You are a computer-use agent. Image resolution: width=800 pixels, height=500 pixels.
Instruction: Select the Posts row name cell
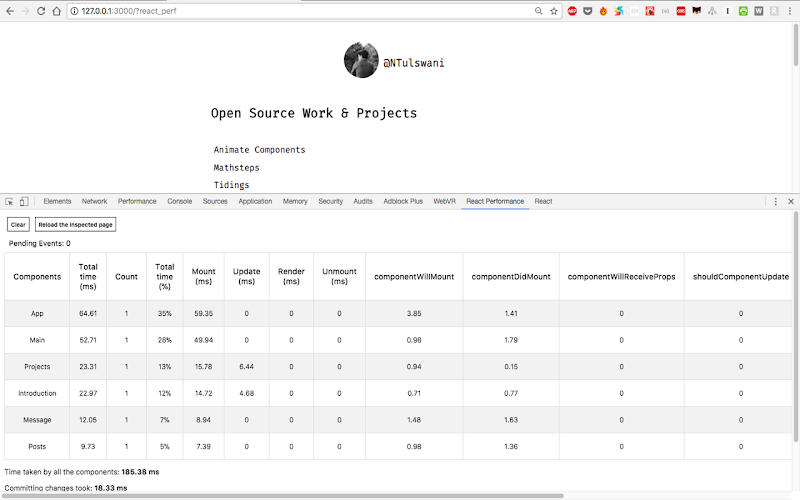[x=37, y=446]
